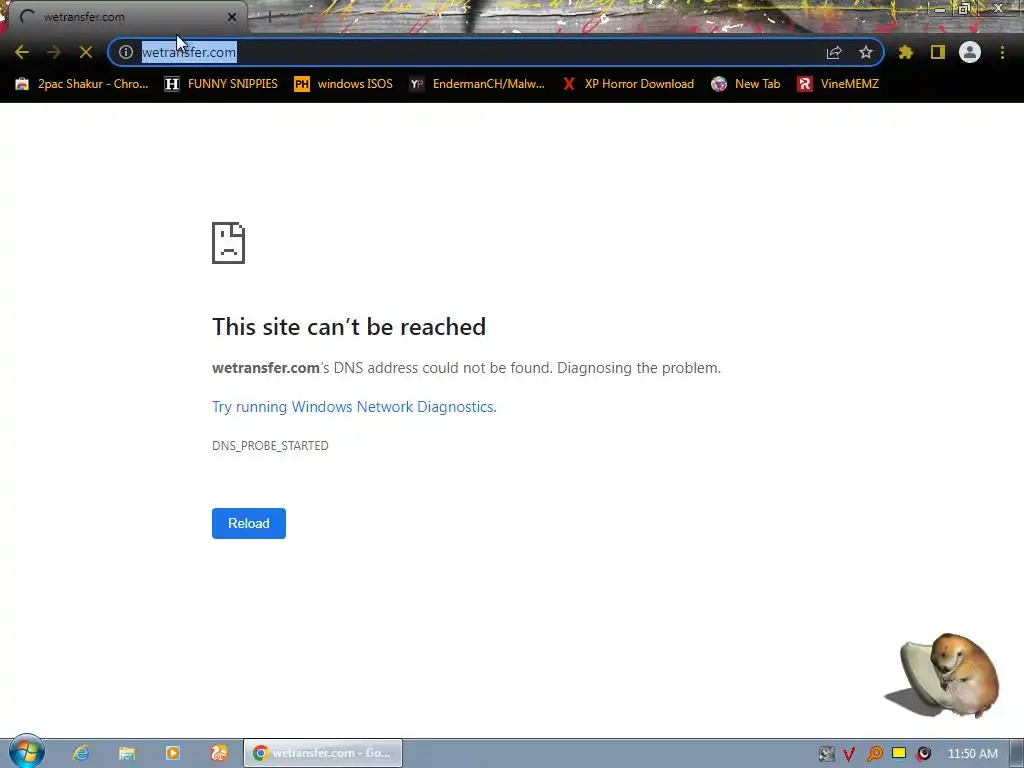This screenshot has width=1024, height=768.
Task: Open the XP Horror Download bookmark
Action: pyautogui.click(x=628, y=84)
